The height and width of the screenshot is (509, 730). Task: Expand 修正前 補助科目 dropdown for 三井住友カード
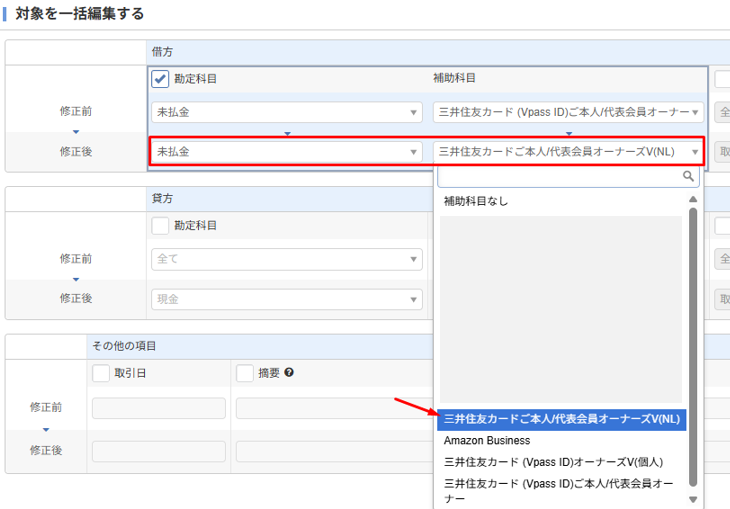tap(568, 112)
